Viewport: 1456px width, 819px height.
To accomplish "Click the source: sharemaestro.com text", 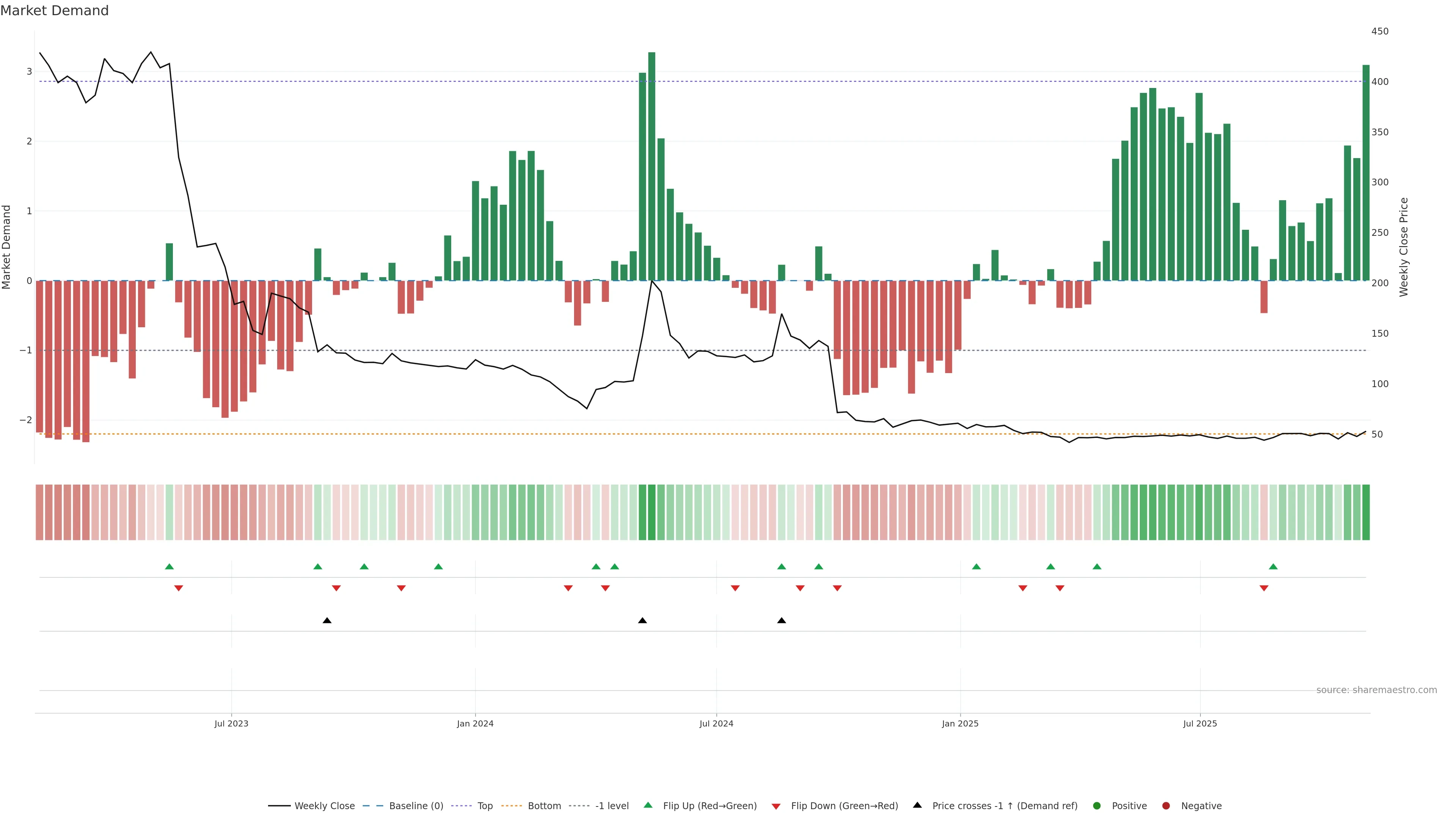I will pos(1376,690).
